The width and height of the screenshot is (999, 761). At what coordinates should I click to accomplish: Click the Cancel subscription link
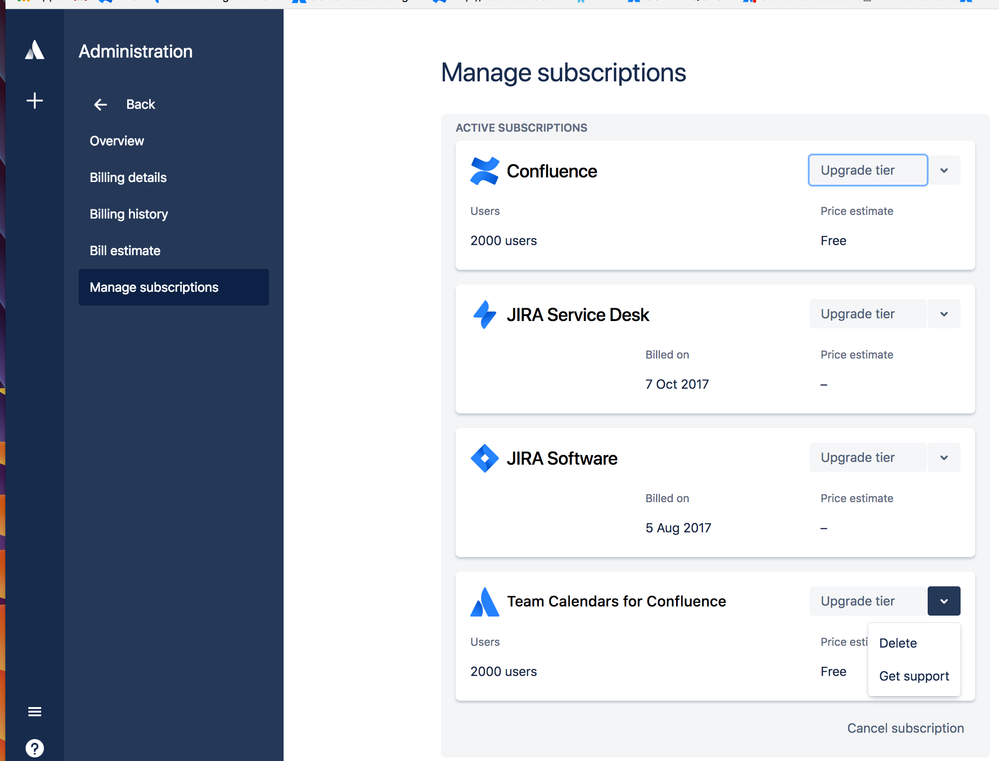905,728
